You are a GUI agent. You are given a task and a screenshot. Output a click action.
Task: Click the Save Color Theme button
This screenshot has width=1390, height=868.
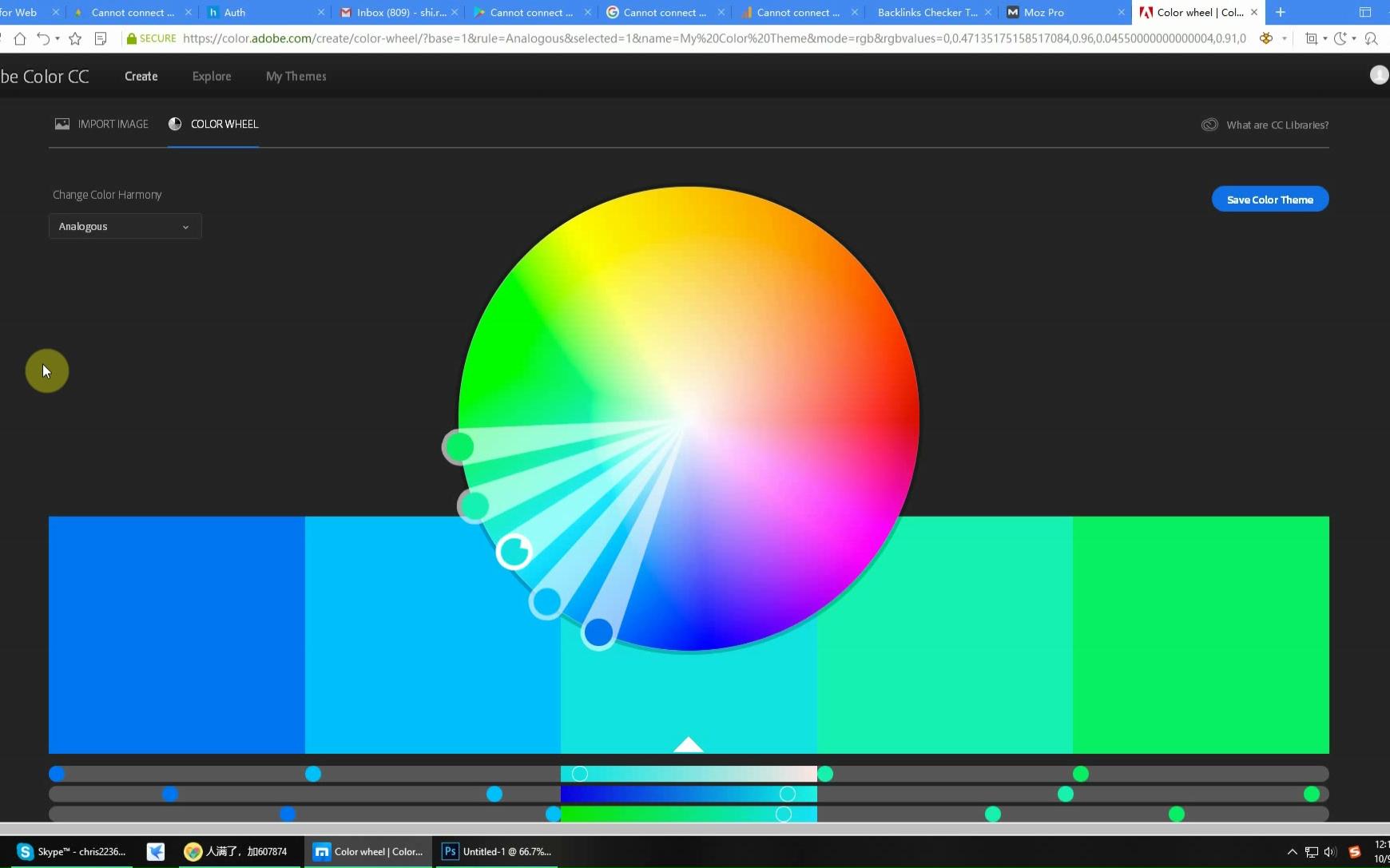click(x=1269, y=199)
